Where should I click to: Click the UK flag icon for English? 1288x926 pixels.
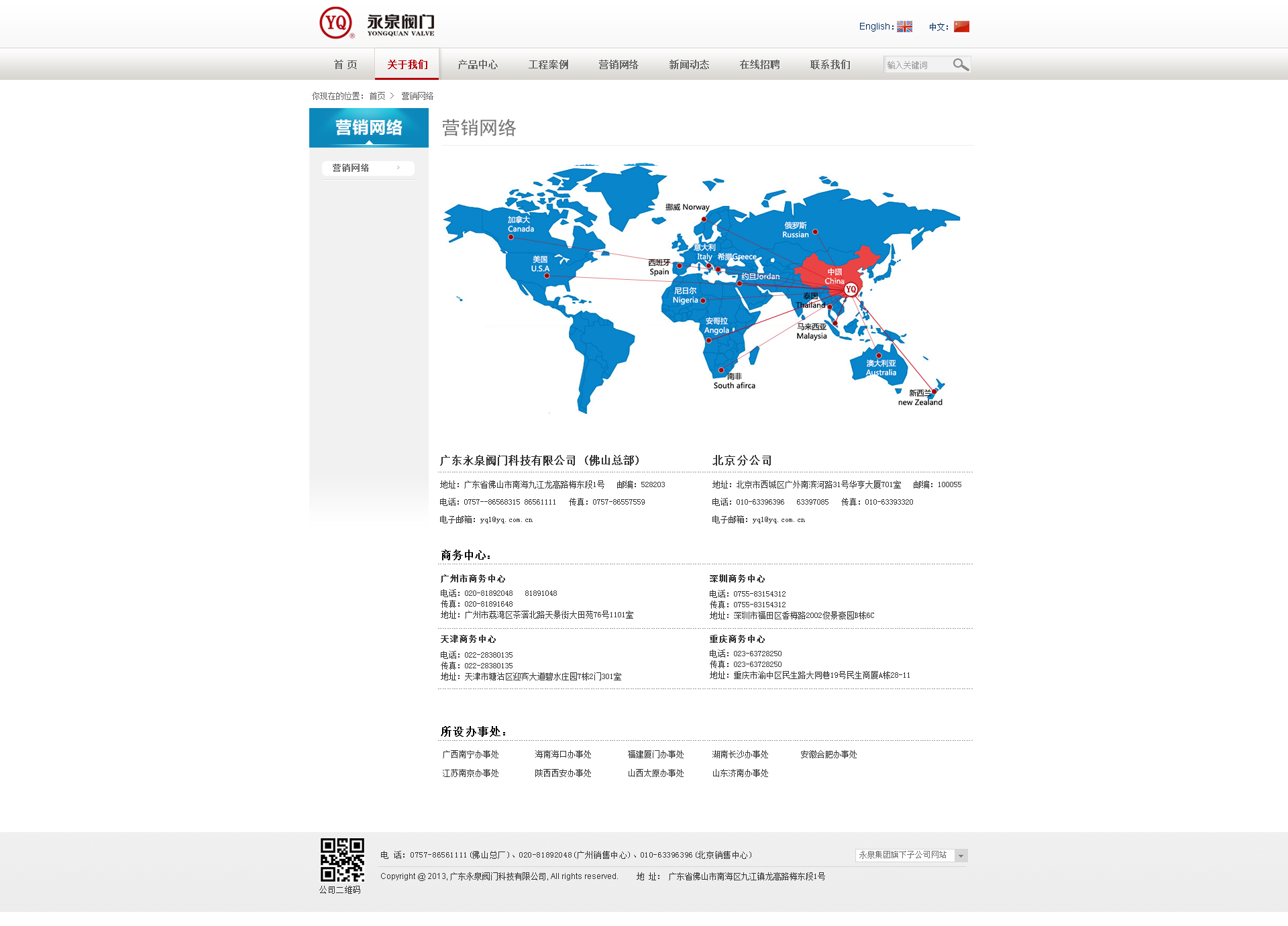(904, 27)
